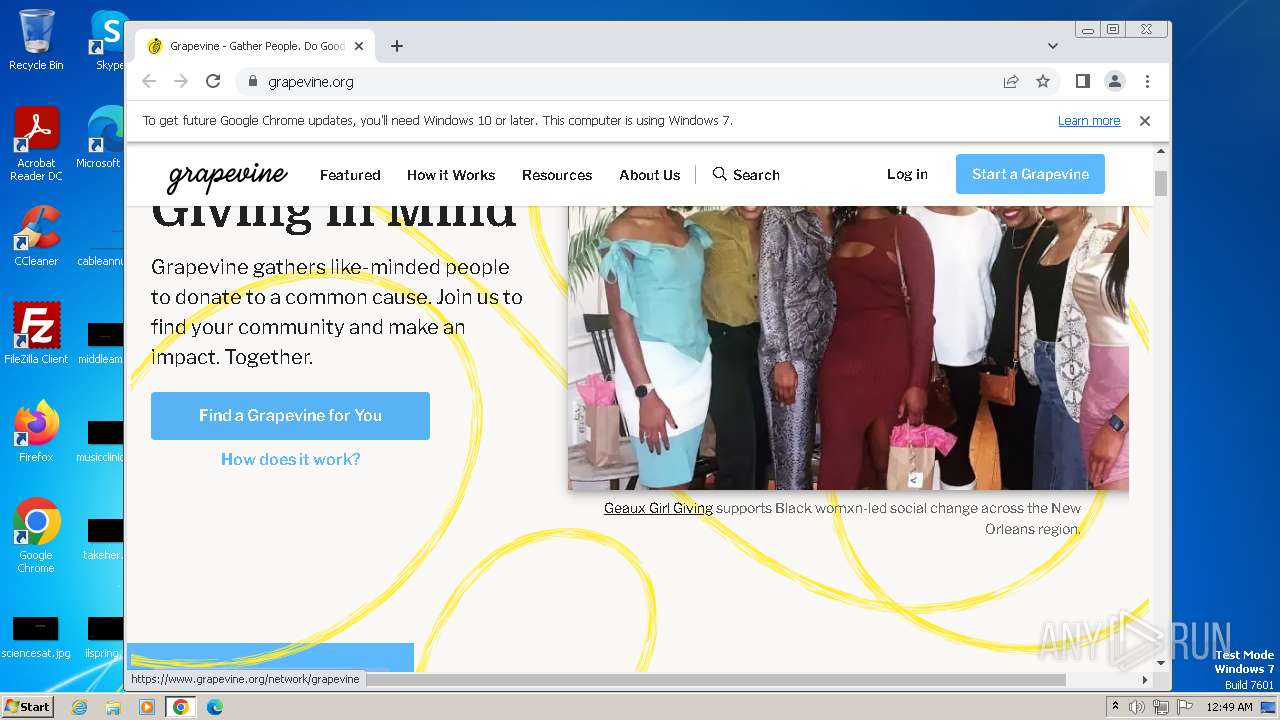Click the padlock site info icon
Screen dimensions: 1280x720
(x=252, y=82)
